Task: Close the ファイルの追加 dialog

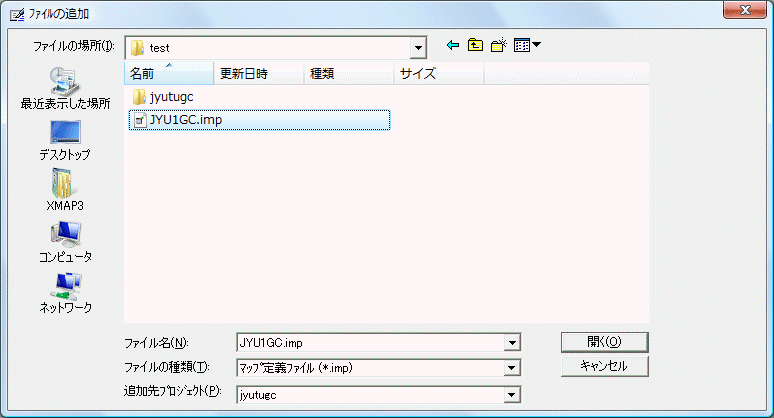Action: [x=745, y=10]
